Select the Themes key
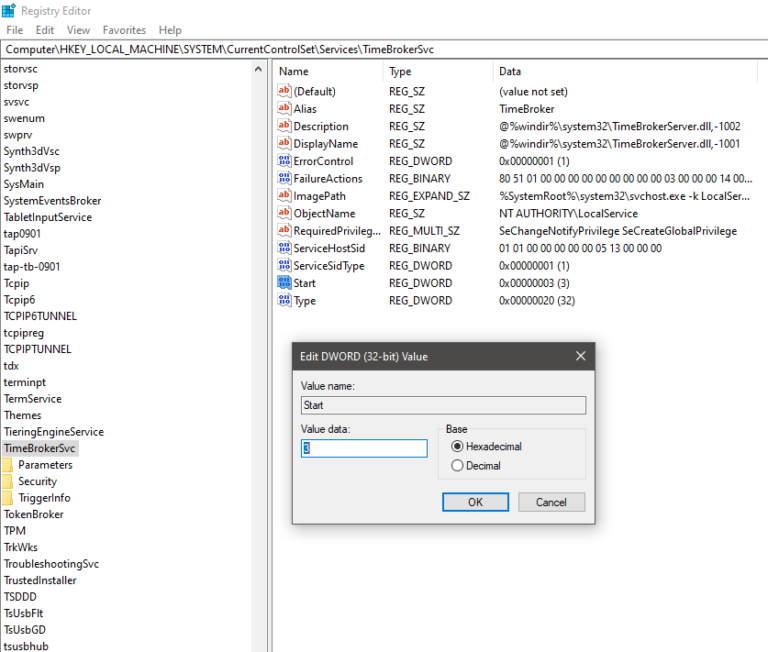This screenshot has height=652, width=768. click(23, 415)
